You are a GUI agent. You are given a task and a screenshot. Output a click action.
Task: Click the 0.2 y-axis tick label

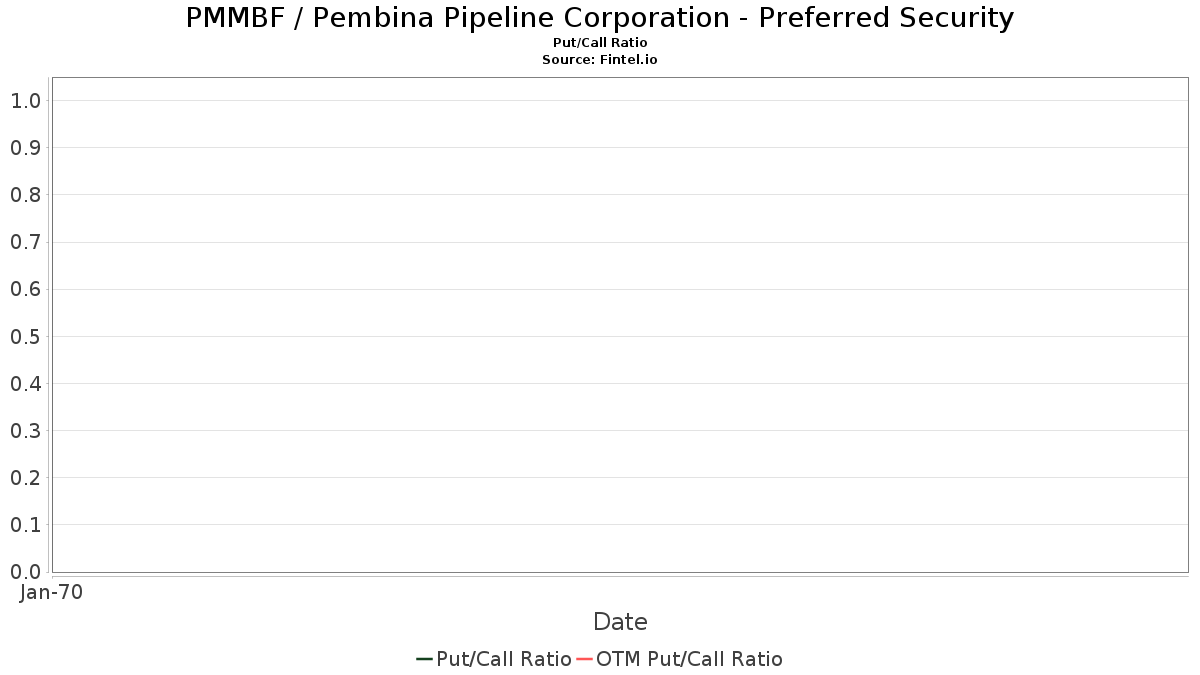click(x=25, y=478)
